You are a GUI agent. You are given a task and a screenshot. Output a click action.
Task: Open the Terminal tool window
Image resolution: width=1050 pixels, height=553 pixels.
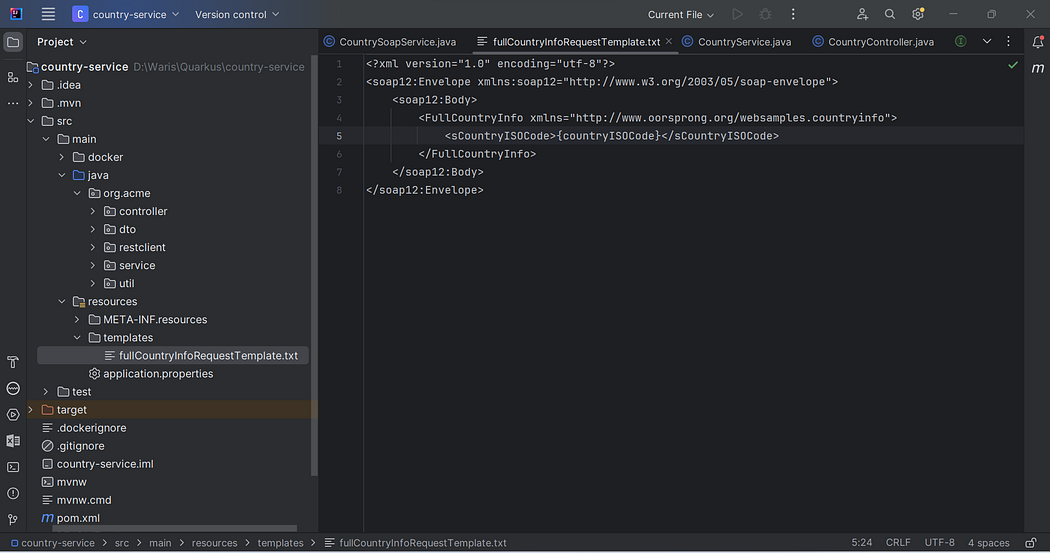coord(13,467)
